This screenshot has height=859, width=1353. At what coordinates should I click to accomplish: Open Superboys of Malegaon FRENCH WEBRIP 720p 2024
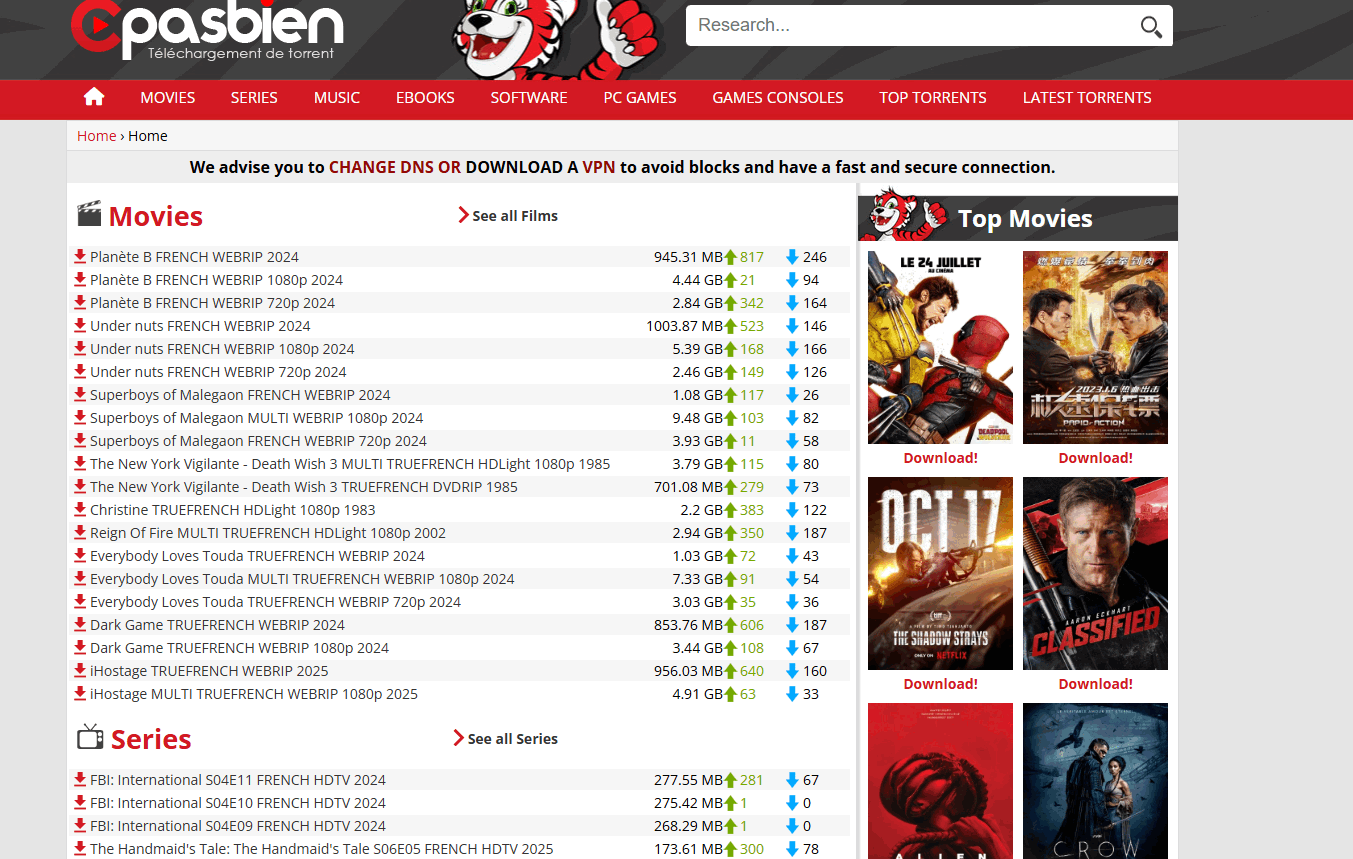click(x=258, y=441)
